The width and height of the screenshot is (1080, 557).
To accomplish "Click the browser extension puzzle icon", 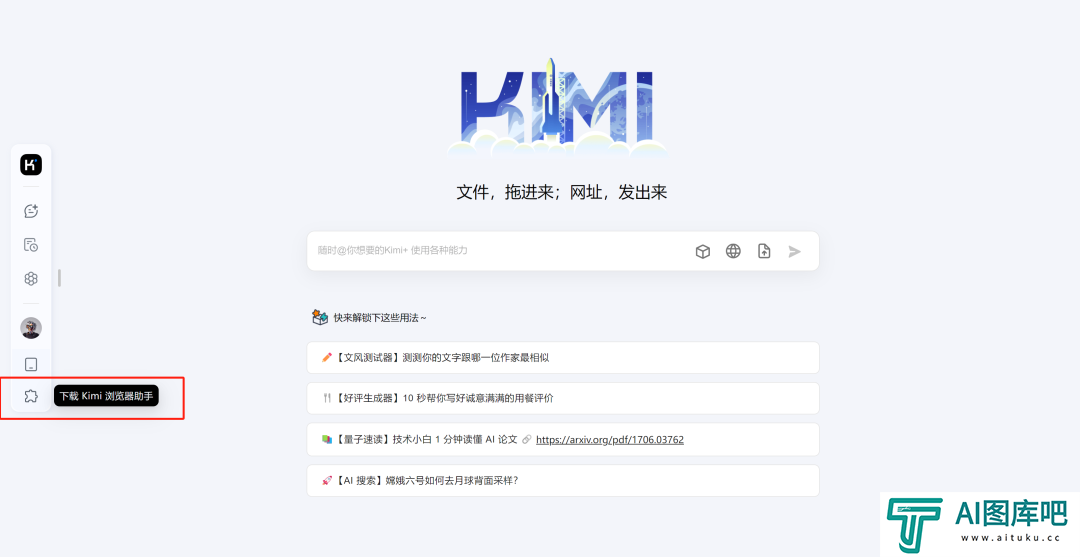I will coord(31,396).
